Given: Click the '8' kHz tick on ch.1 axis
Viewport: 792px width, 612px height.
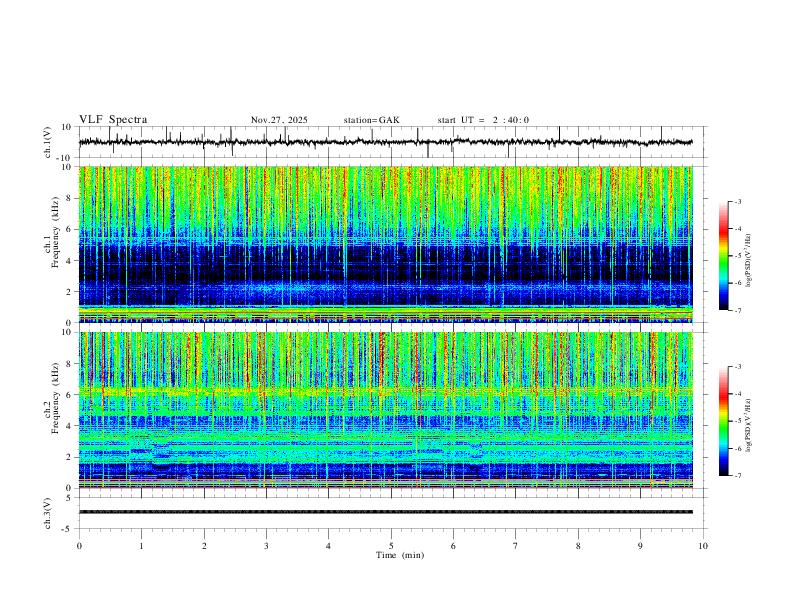Looking at the screenshot, I should point(71,198).
